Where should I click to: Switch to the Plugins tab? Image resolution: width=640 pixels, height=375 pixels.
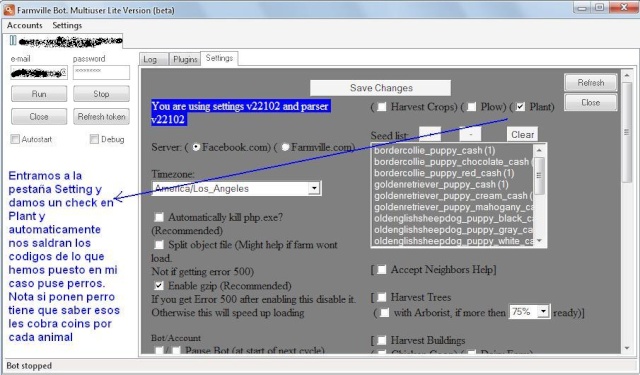click(185, 60)
